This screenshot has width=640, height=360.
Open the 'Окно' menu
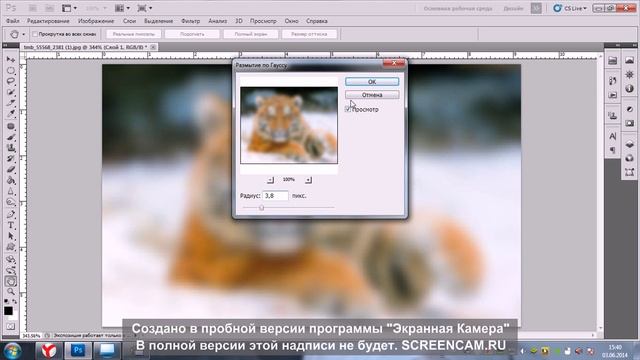(291, 21)
